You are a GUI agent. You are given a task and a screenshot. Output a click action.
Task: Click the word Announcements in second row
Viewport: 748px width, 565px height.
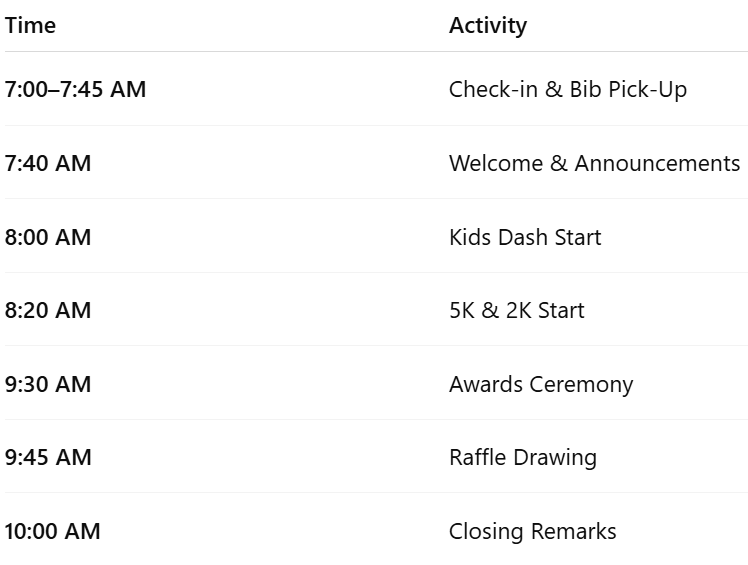click(x=657, y=163)
